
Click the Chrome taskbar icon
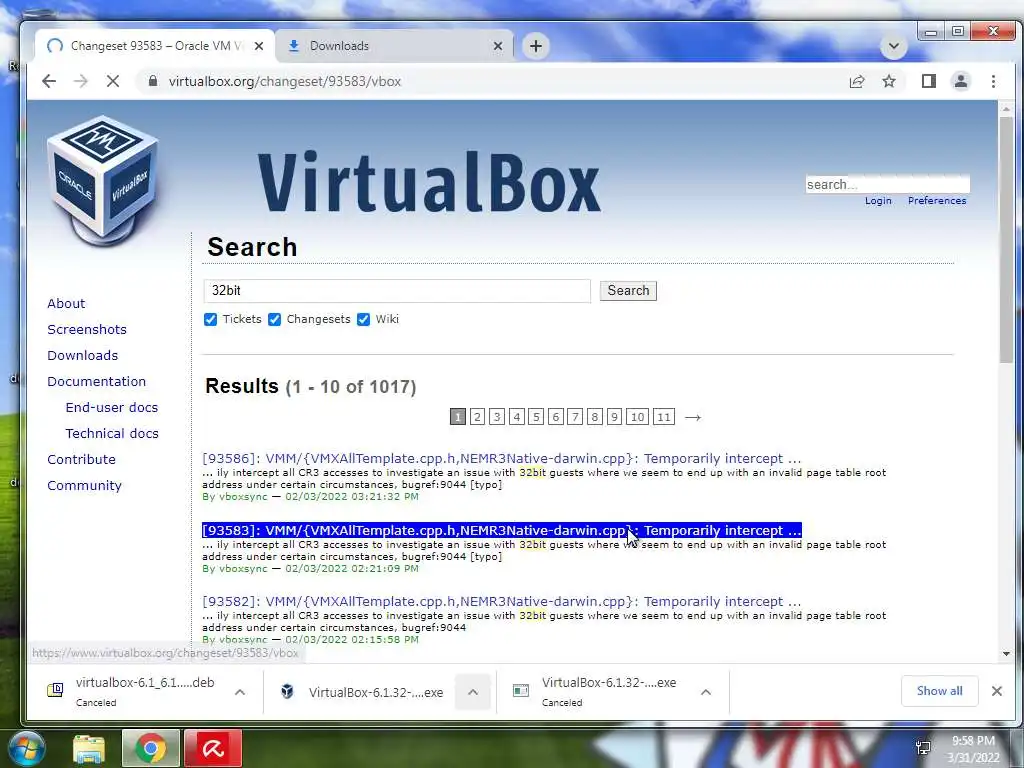pos(151,748)
